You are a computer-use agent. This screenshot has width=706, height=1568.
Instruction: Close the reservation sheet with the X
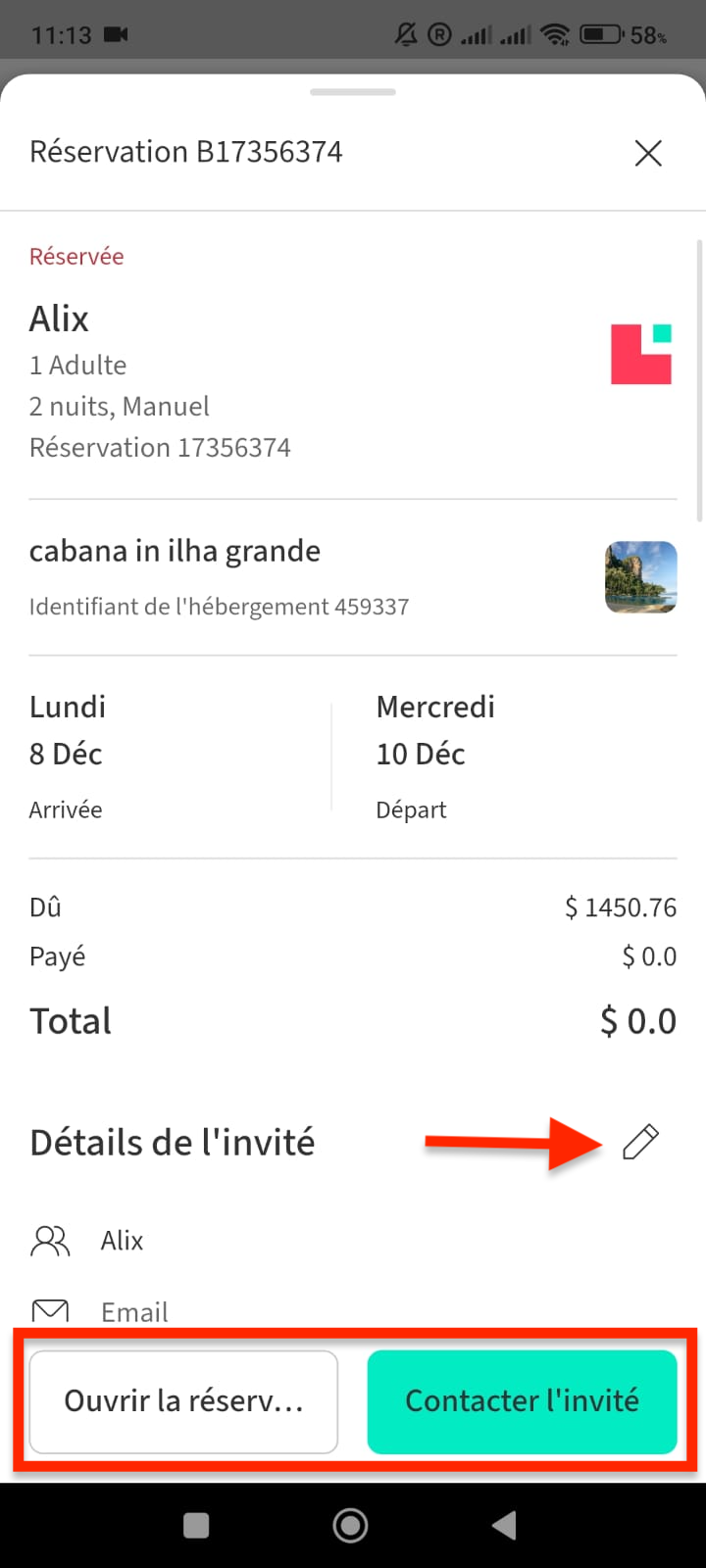648,153
